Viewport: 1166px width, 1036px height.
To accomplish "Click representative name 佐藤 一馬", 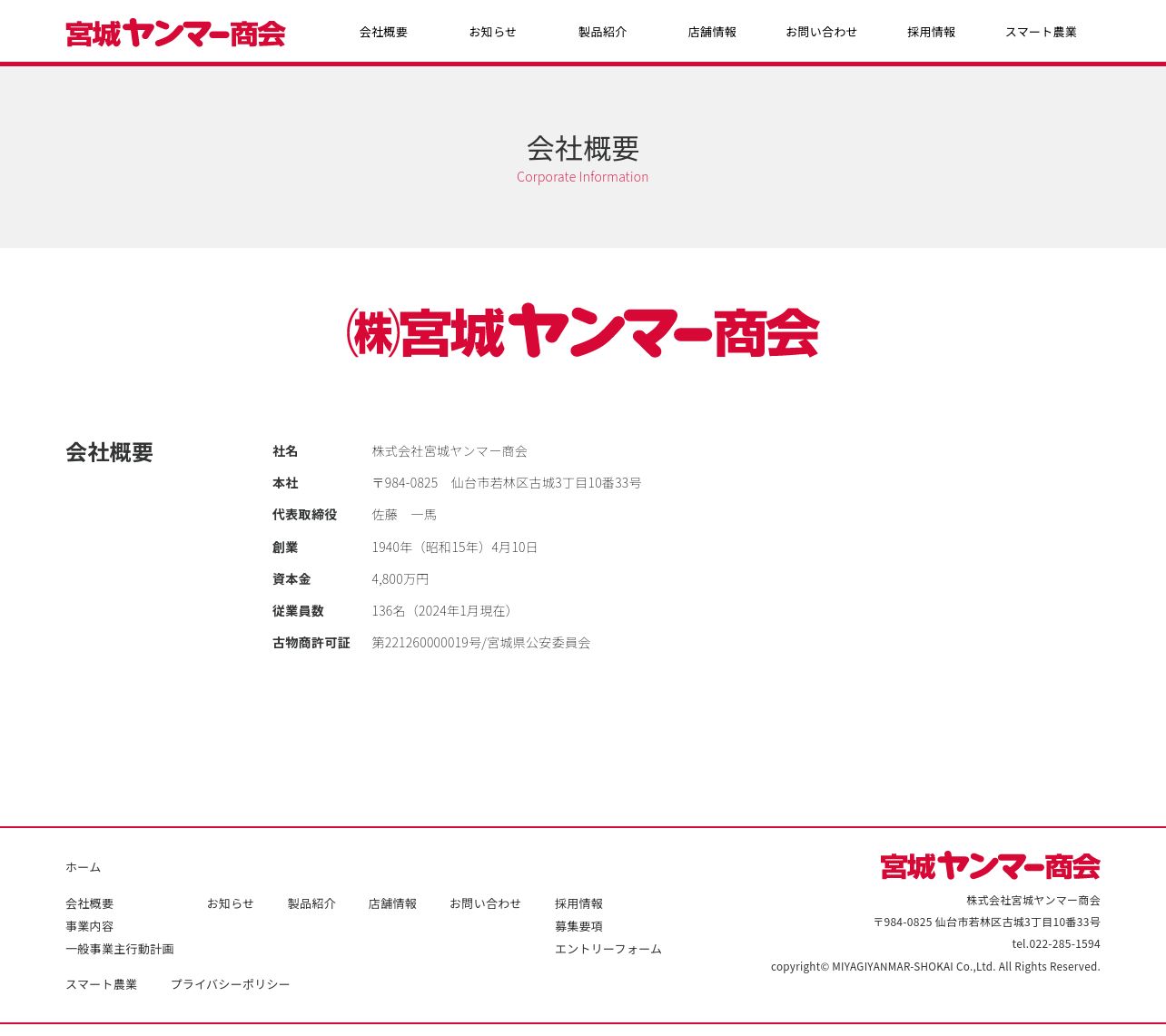I will tap(404, 515).
